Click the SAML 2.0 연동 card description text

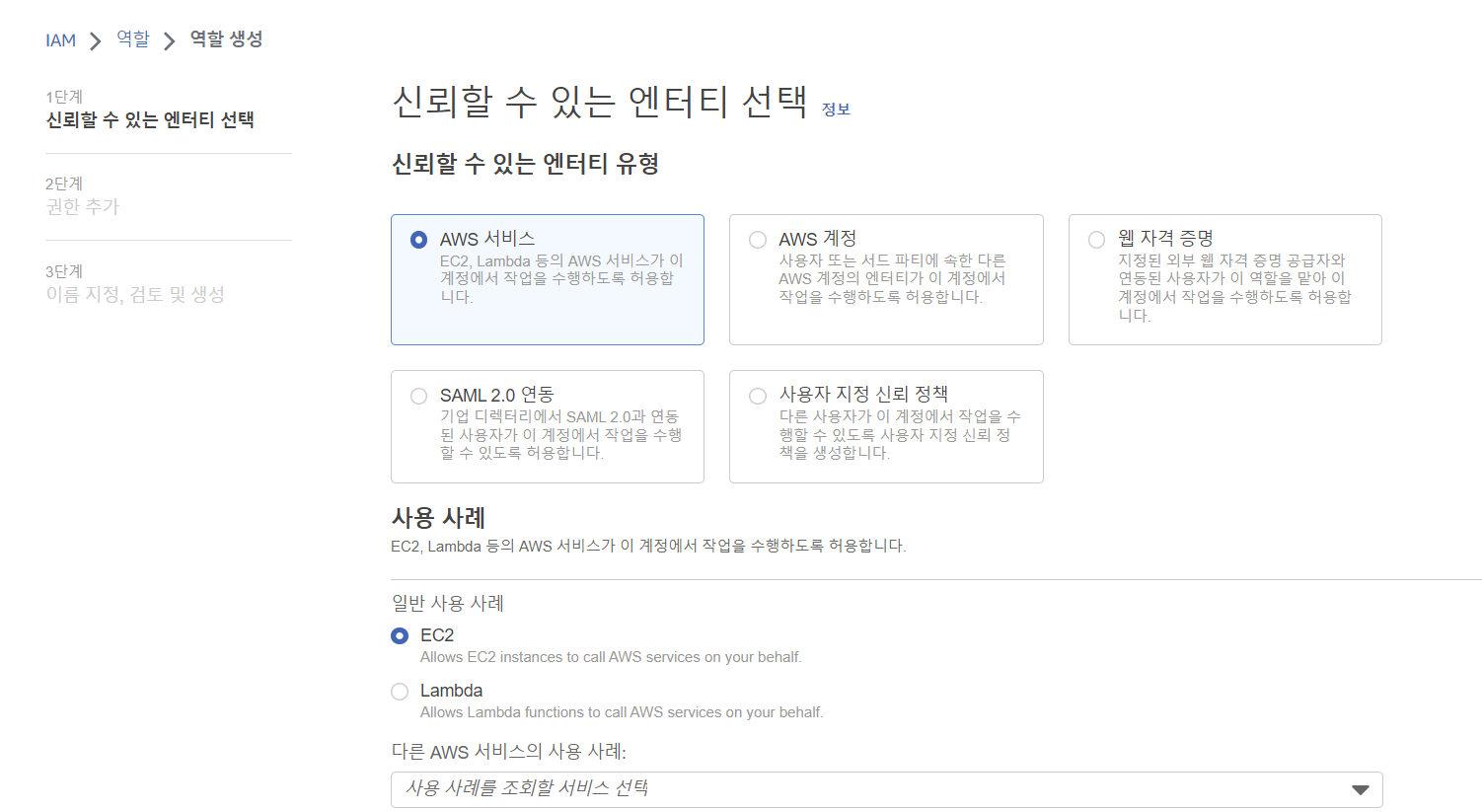click(x=560, y=435)
